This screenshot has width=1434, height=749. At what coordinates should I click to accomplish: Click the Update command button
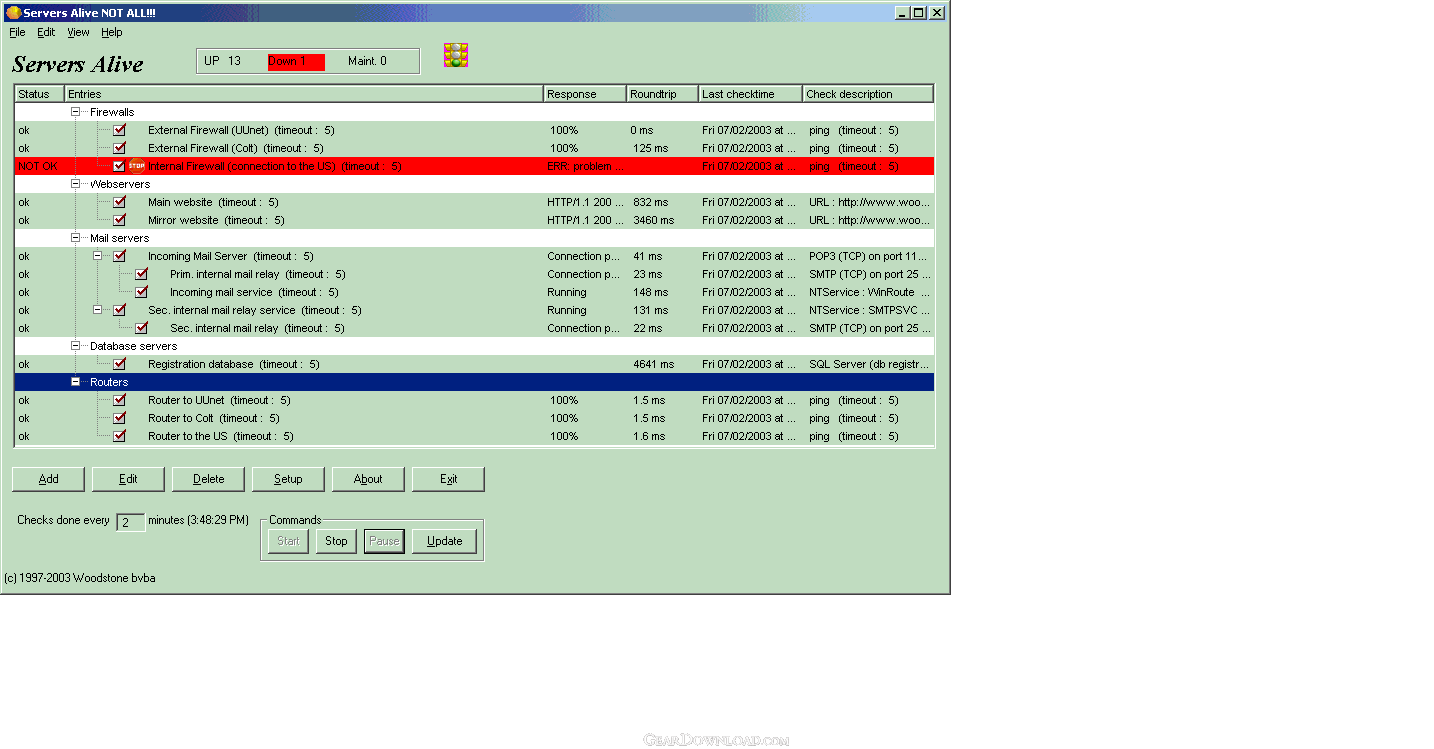[x=444, y=541]
